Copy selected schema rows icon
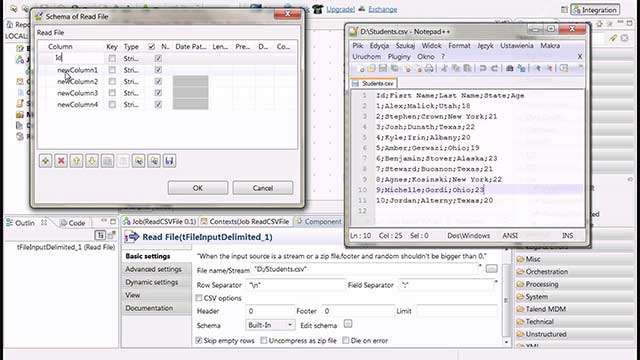This screenshot has height=360, width=640. point(107,161)
